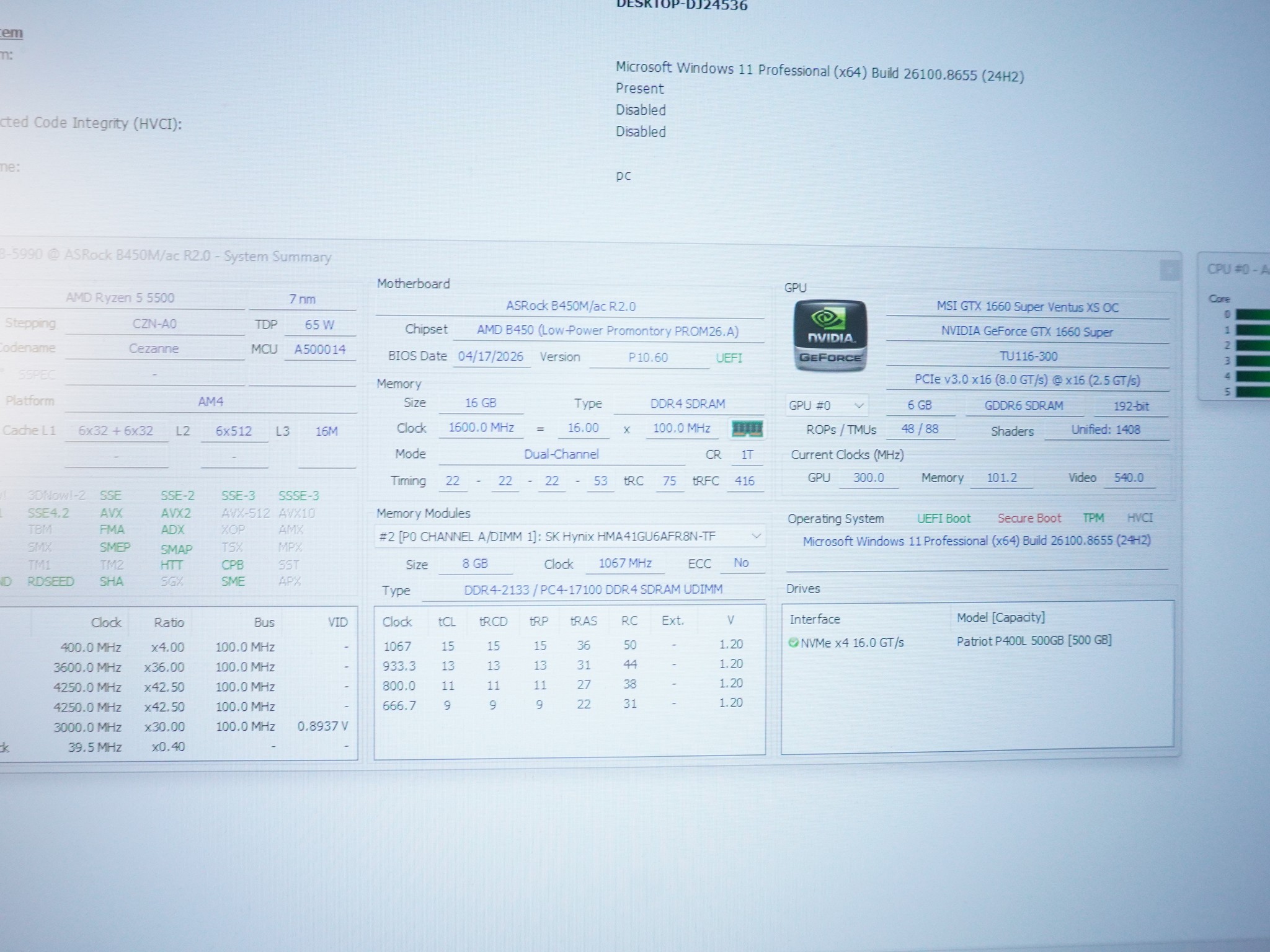1270x952 pixels.
Task: Click the Windows 11 Professional text in background window
Action: (820, 71)
